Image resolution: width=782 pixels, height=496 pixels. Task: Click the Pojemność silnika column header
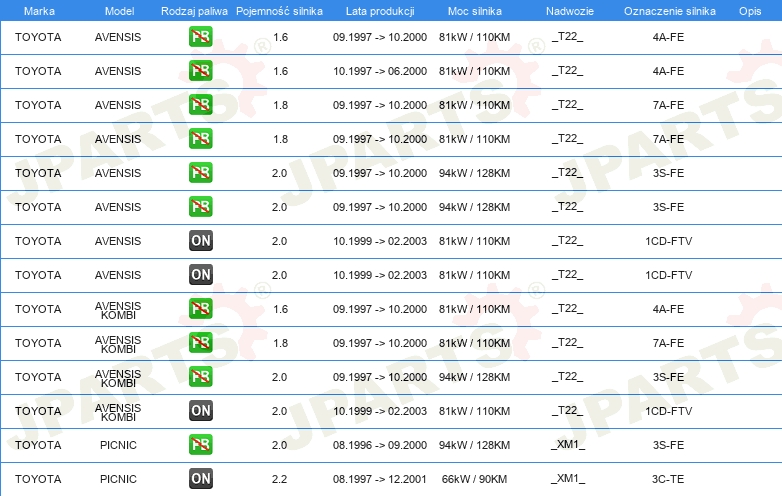pos(279,11)
